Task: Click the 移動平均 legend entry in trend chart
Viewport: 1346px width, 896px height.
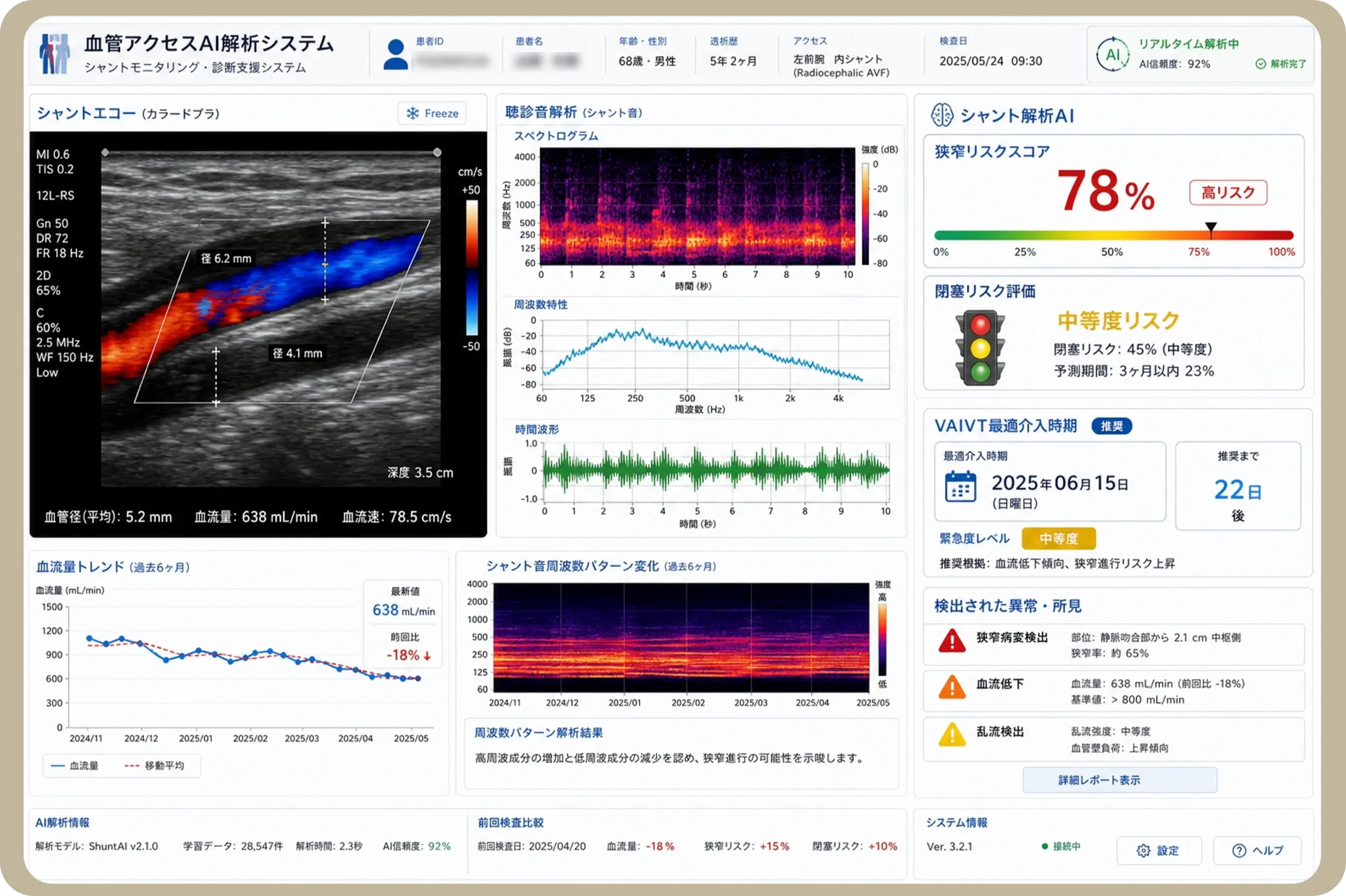Action: pyautogui.click(x=155, y=766)
